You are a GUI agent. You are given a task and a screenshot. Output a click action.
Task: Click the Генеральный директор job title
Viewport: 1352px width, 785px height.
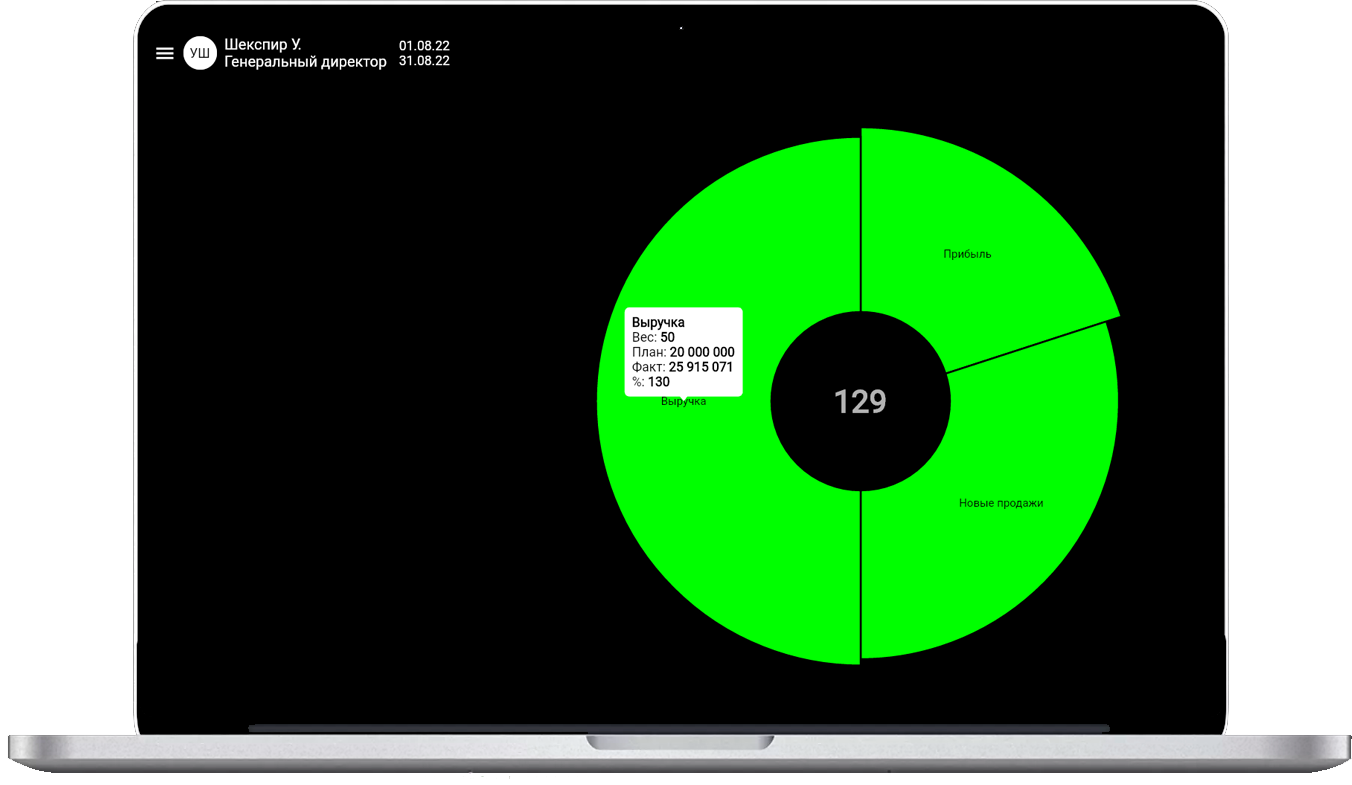(x=305, y=62)
